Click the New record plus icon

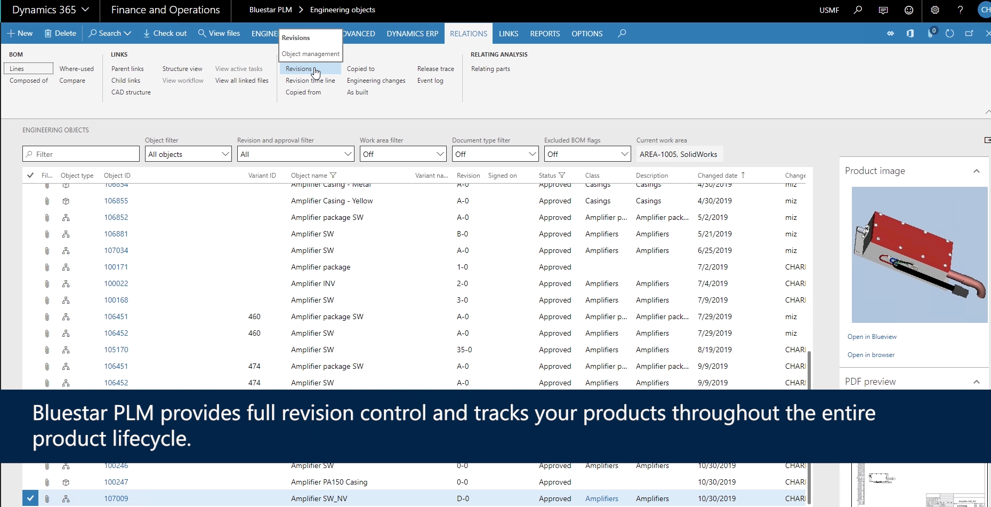[12, 34]
